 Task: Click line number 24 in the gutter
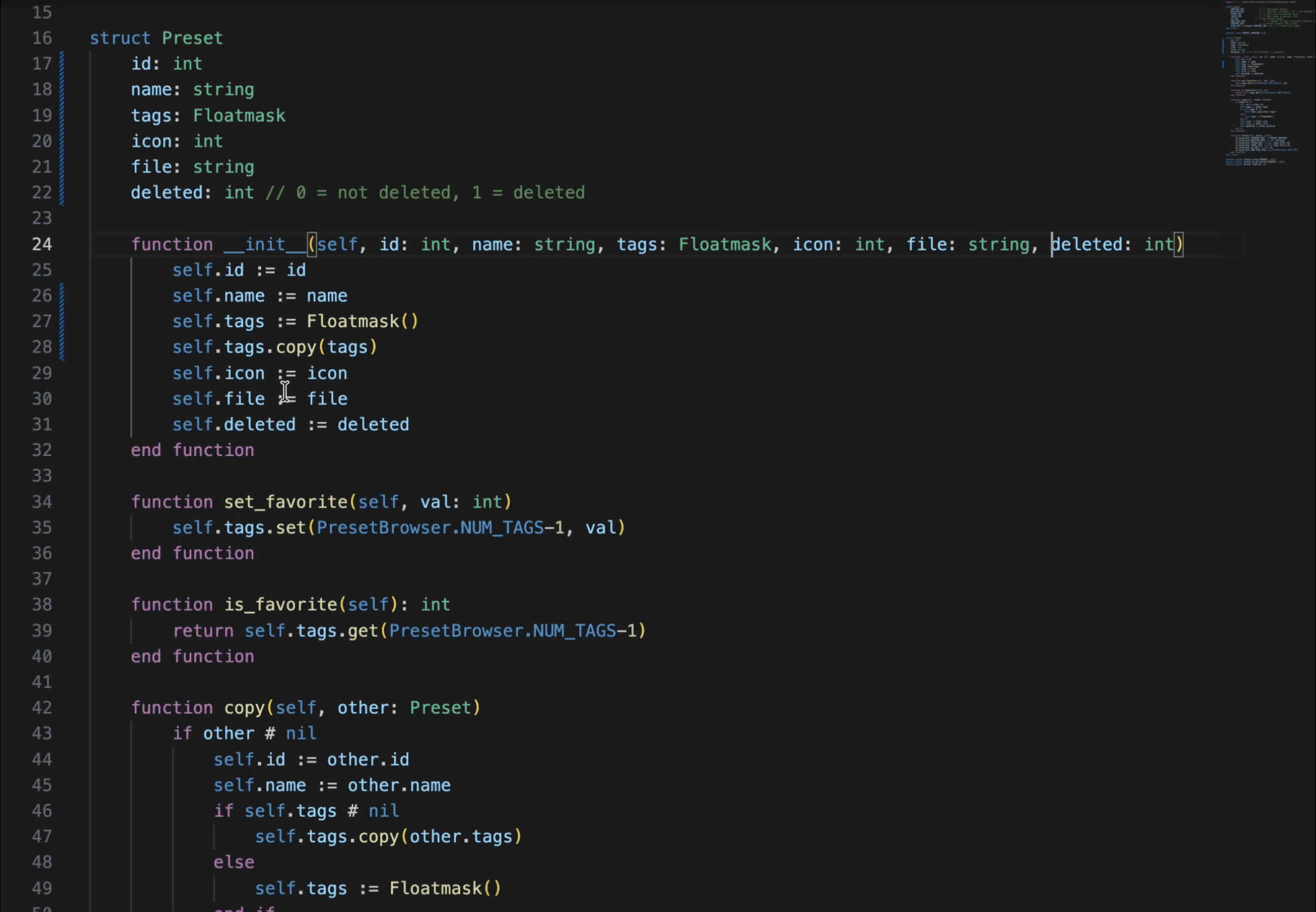[42, 244]
